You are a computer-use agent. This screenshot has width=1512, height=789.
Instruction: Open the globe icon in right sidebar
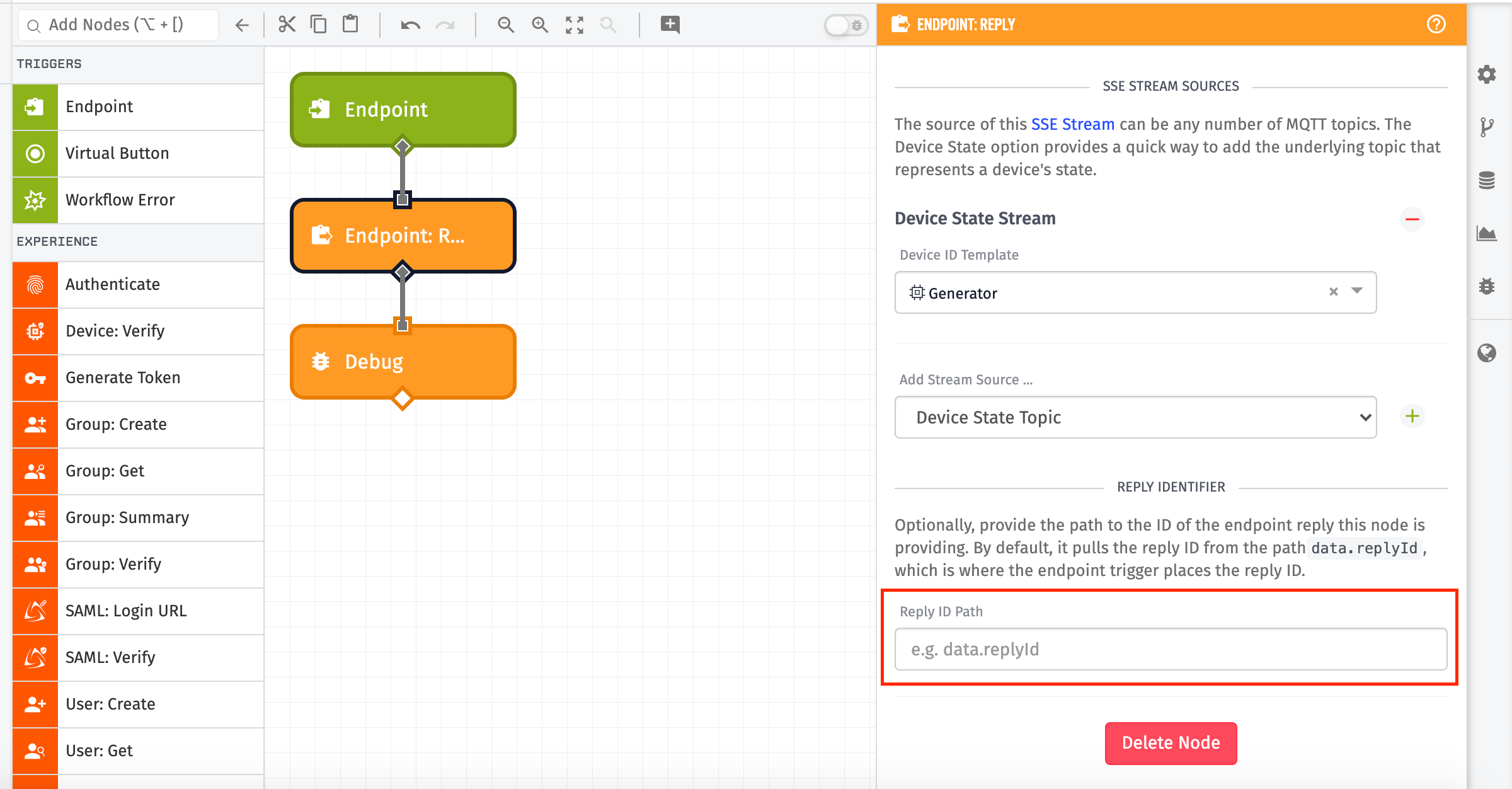1487,353
